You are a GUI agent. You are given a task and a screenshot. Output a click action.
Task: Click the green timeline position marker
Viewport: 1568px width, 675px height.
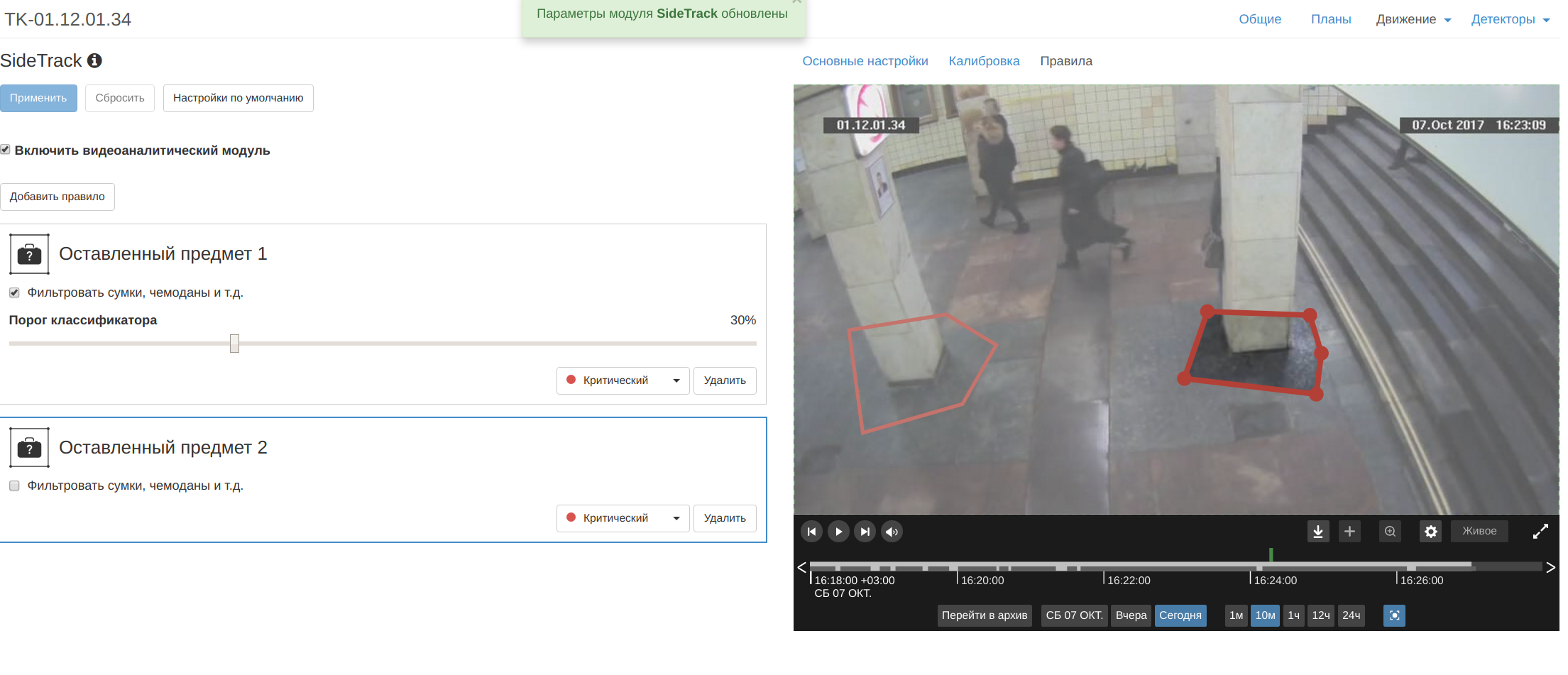click(x=1271, y=554)
